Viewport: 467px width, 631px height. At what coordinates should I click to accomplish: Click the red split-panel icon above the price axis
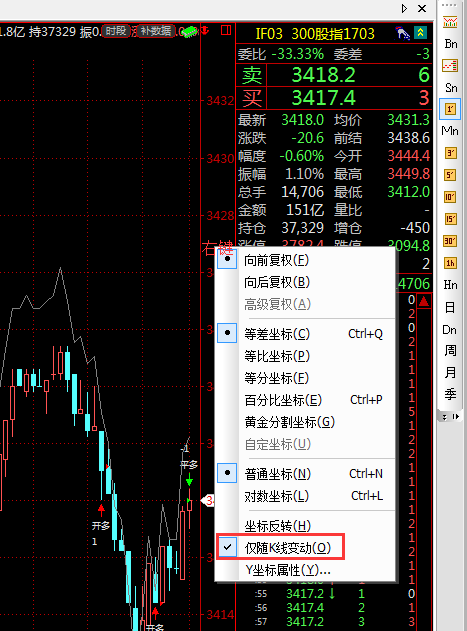pos(226,30)
